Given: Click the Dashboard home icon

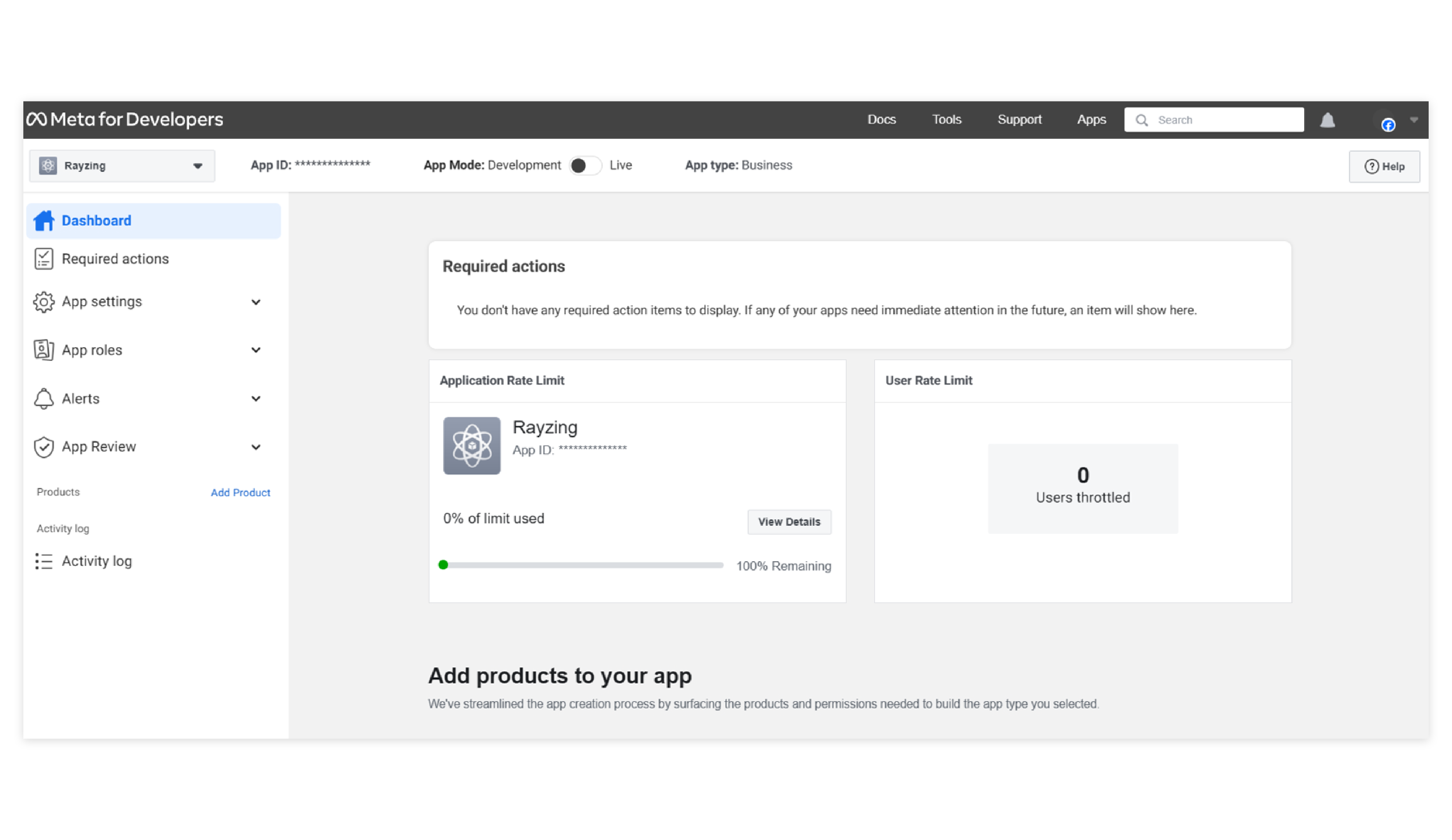Looking at the screenshot, I should [x=44, y=220].
